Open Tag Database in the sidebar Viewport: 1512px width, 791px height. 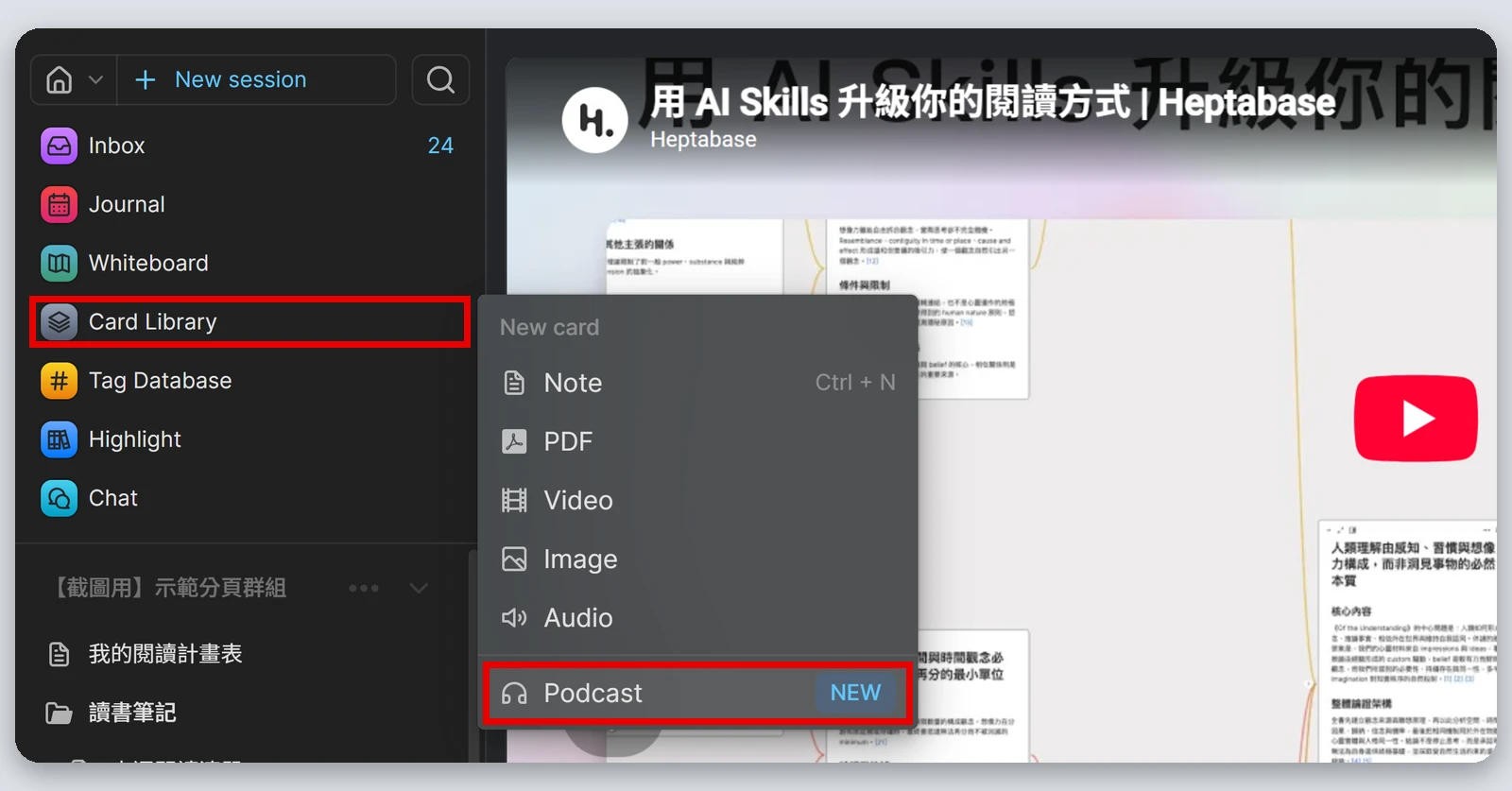(x=249, y=381)
